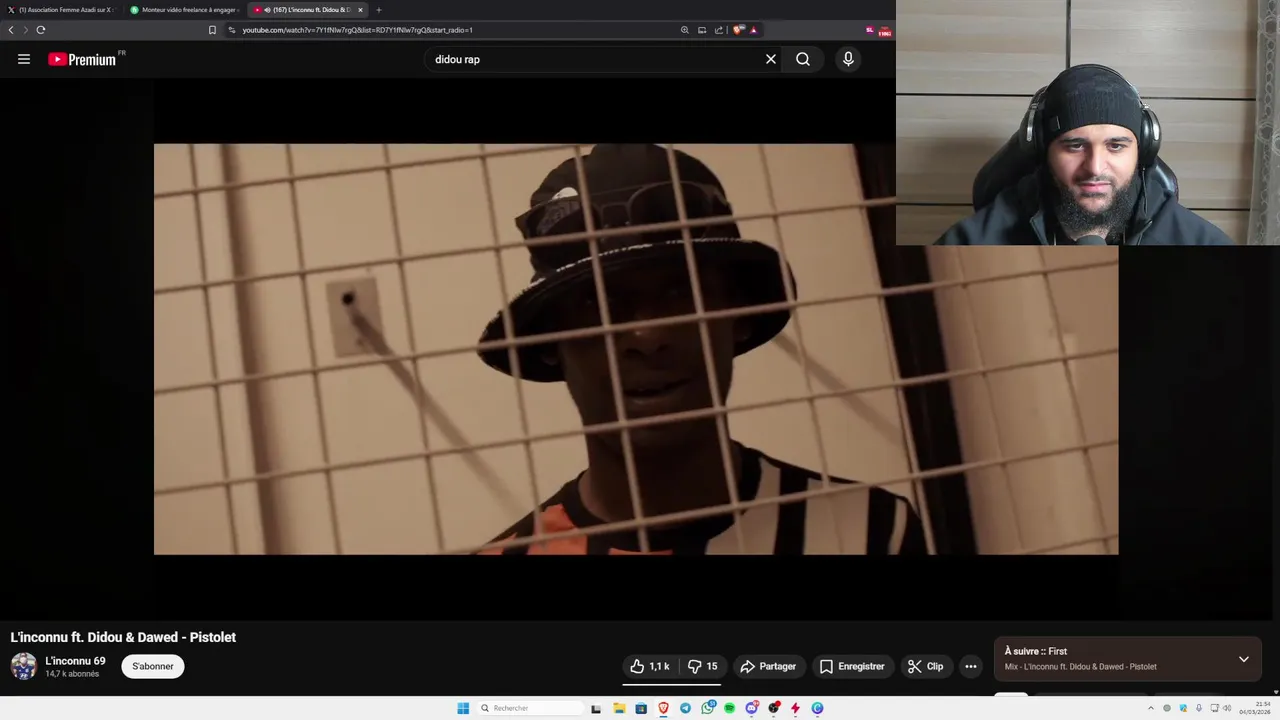
Task: Start voice search with the microphone
Action: [x=848, y=59]
